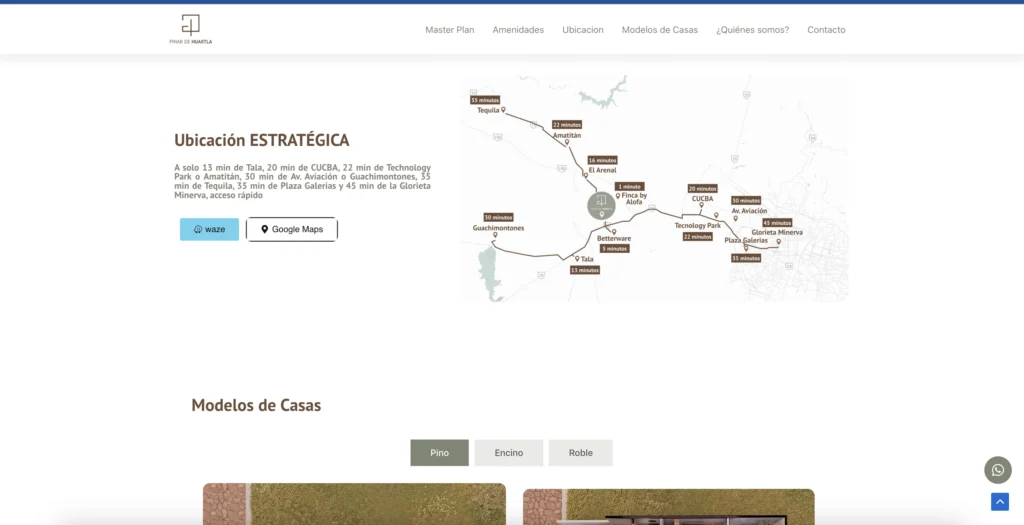This screenshot has height=525, width=1024.
Task: Open Modelos de Casas from the navbar
Action: pos(659,30)
